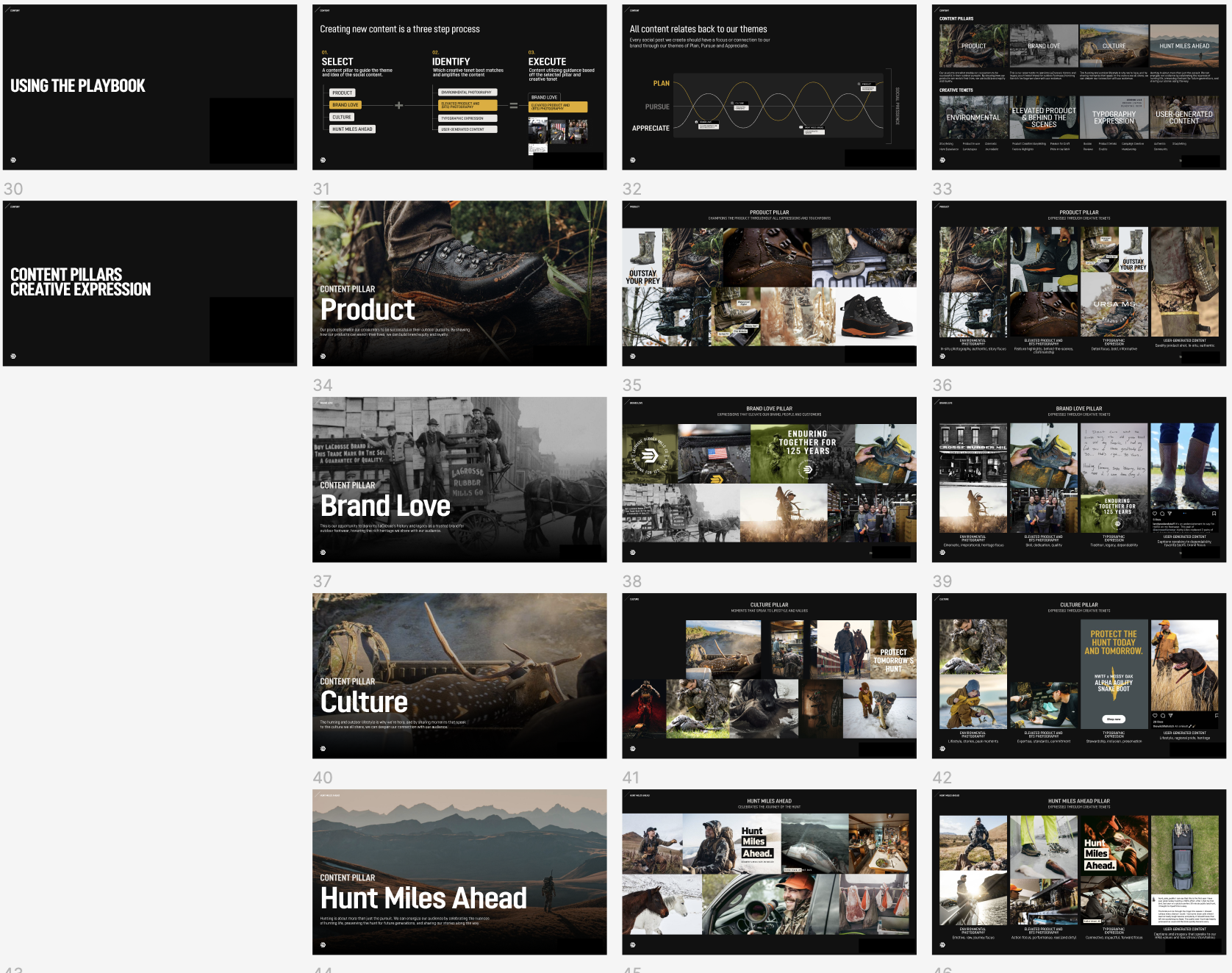
Task: Click the slide number label '38'
Action: (632, 581)
